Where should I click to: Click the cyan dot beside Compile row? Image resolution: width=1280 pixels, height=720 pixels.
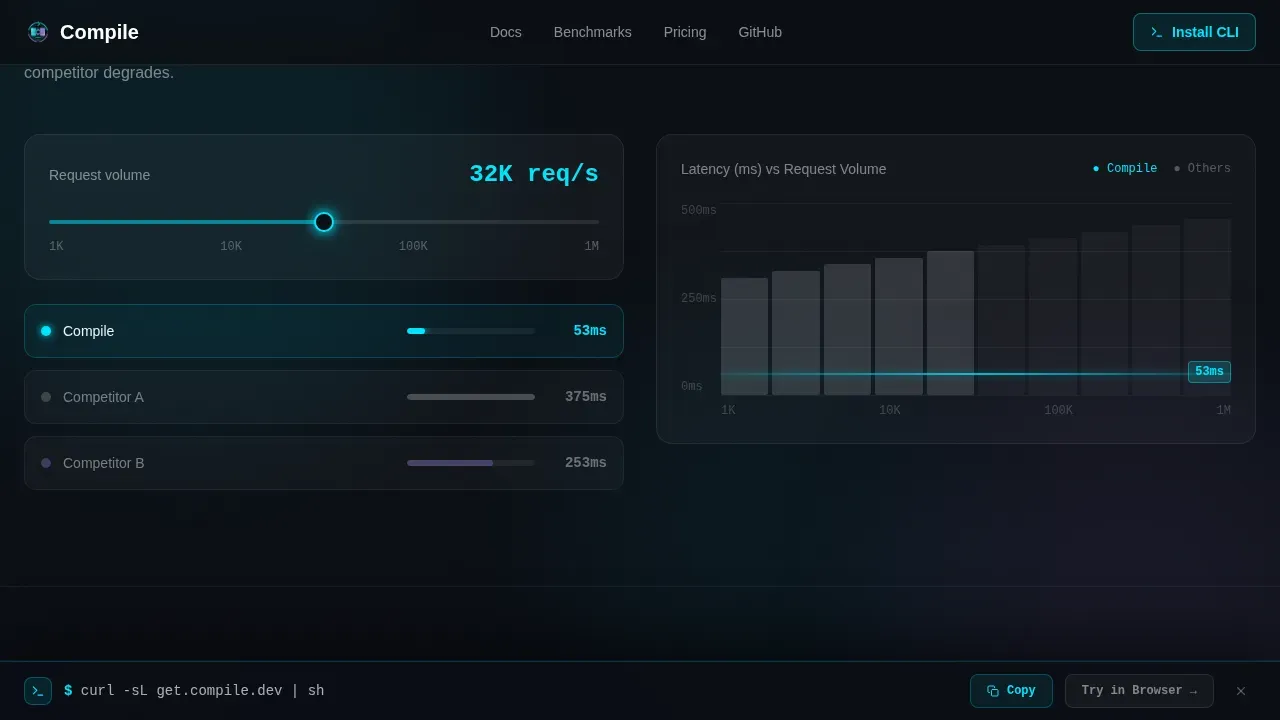46,331
